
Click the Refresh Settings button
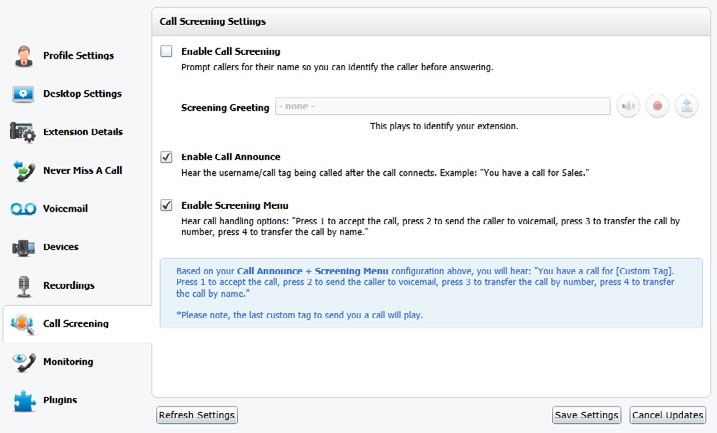click(x=197, y=415)
